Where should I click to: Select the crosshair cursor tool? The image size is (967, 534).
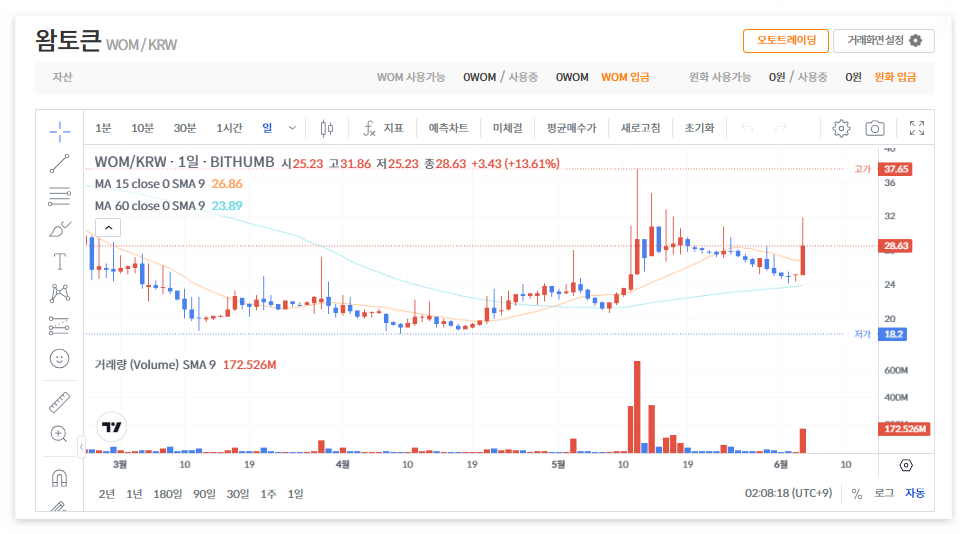60,131
